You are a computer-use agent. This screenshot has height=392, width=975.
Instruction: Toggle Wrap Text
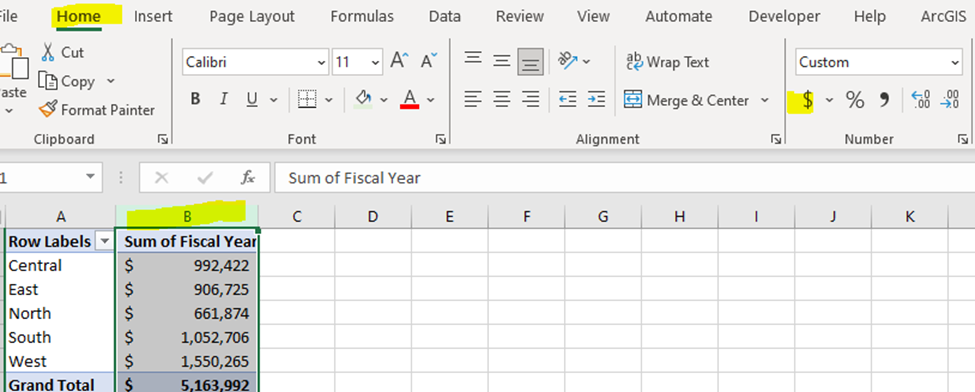click(x=668, y=62)
